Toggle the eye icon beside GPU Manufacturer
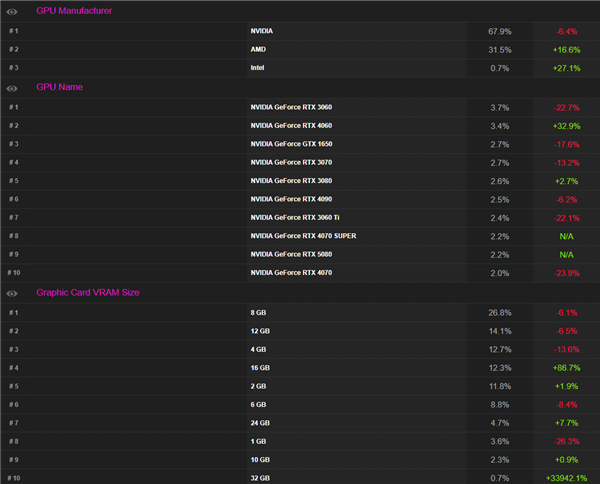Screen dimensions: 600x484 [13, 11]
